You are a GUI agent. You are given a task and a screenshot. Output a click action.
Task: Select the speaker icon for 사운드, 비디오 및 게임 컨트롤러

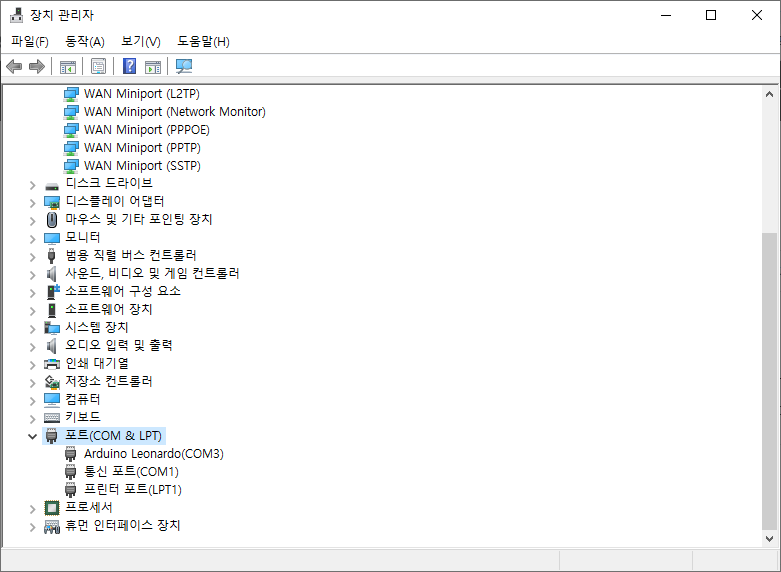tap(51, 274)
